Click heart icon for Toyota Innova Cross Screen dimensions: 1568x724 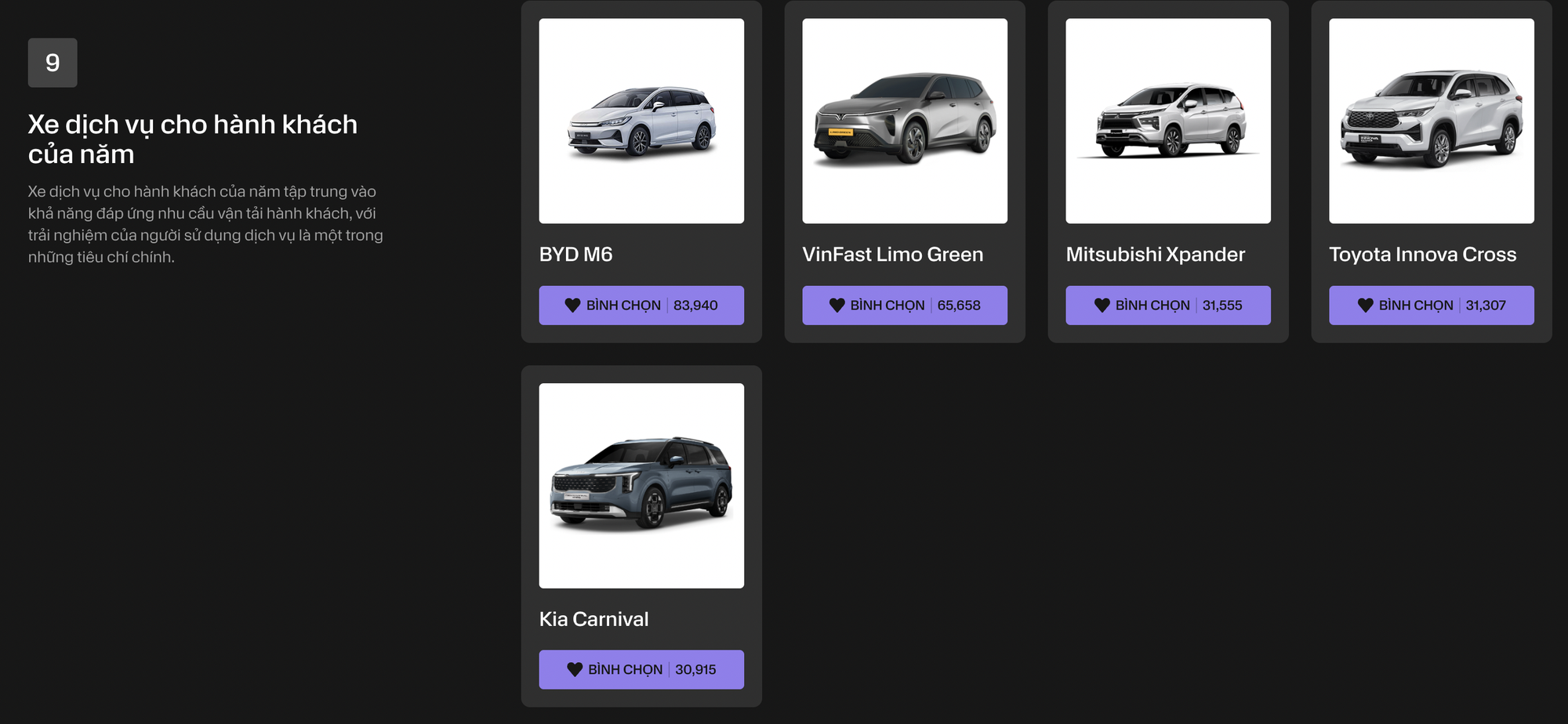1365,306
